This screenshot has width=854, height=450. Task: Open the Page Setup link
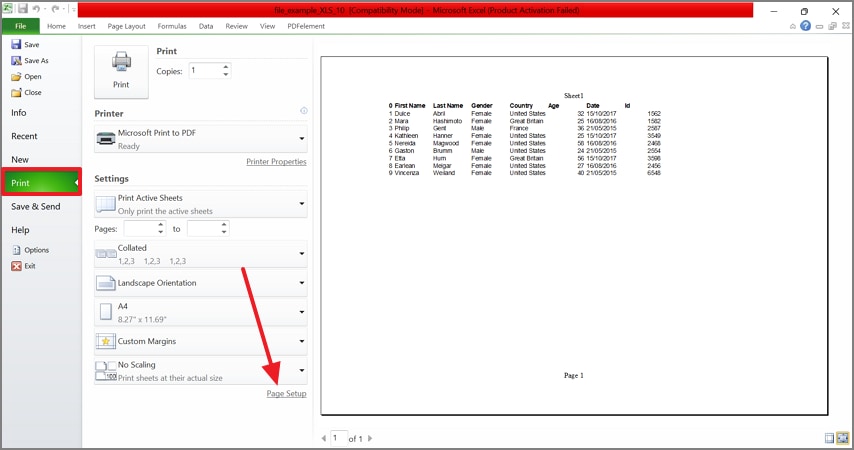click(286, 393)
